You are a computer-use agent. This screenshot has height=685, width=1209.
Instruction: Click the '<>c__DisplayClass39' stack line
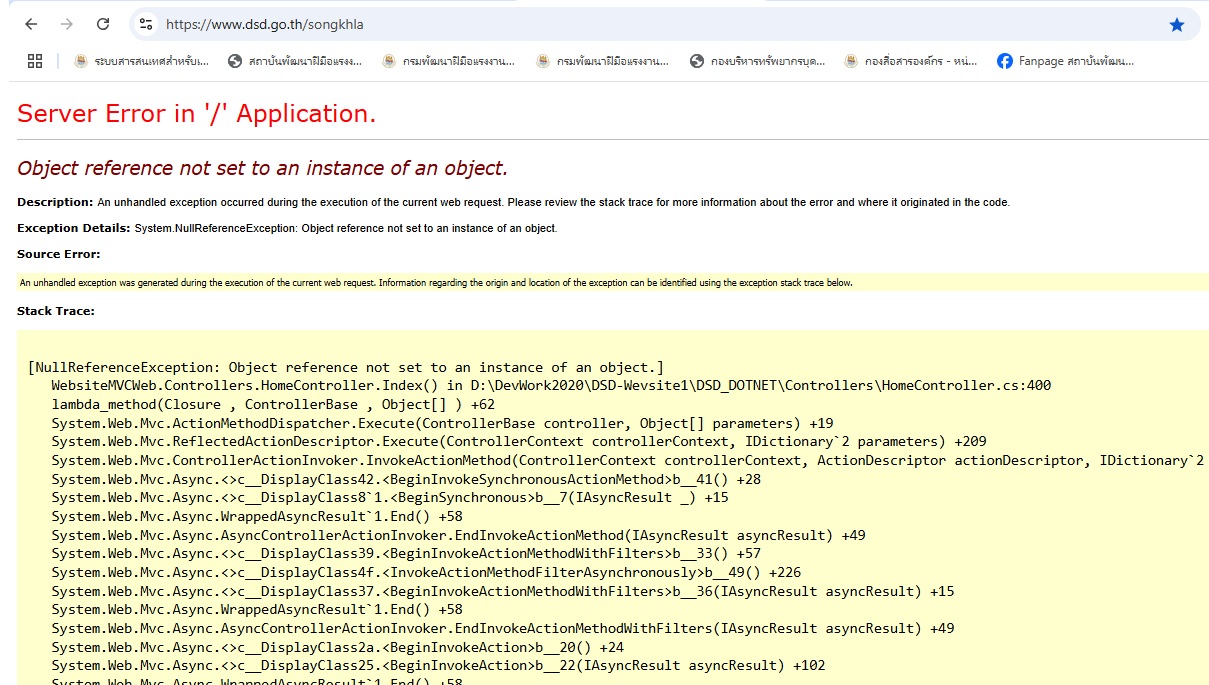click(406, 553)
